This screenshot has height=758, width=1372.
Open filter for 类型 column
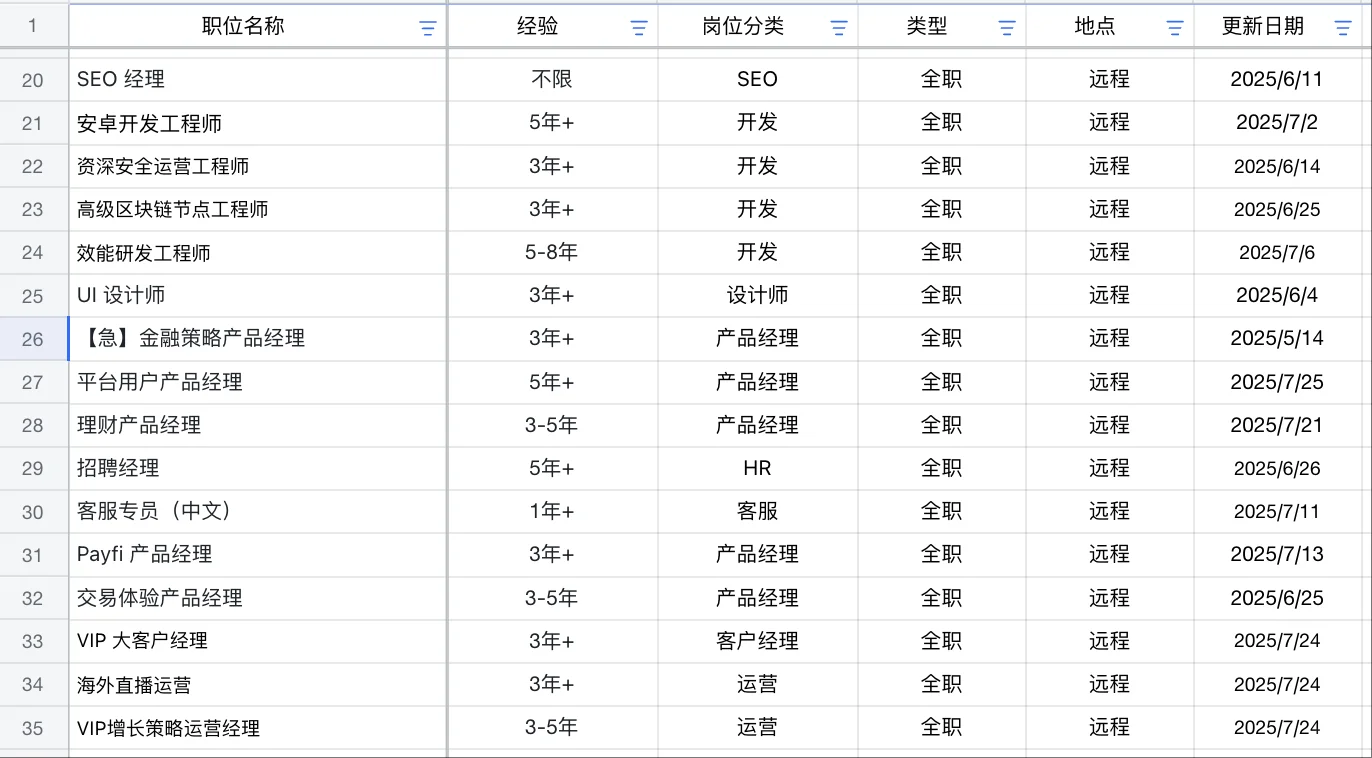[x=1007, y=28]
